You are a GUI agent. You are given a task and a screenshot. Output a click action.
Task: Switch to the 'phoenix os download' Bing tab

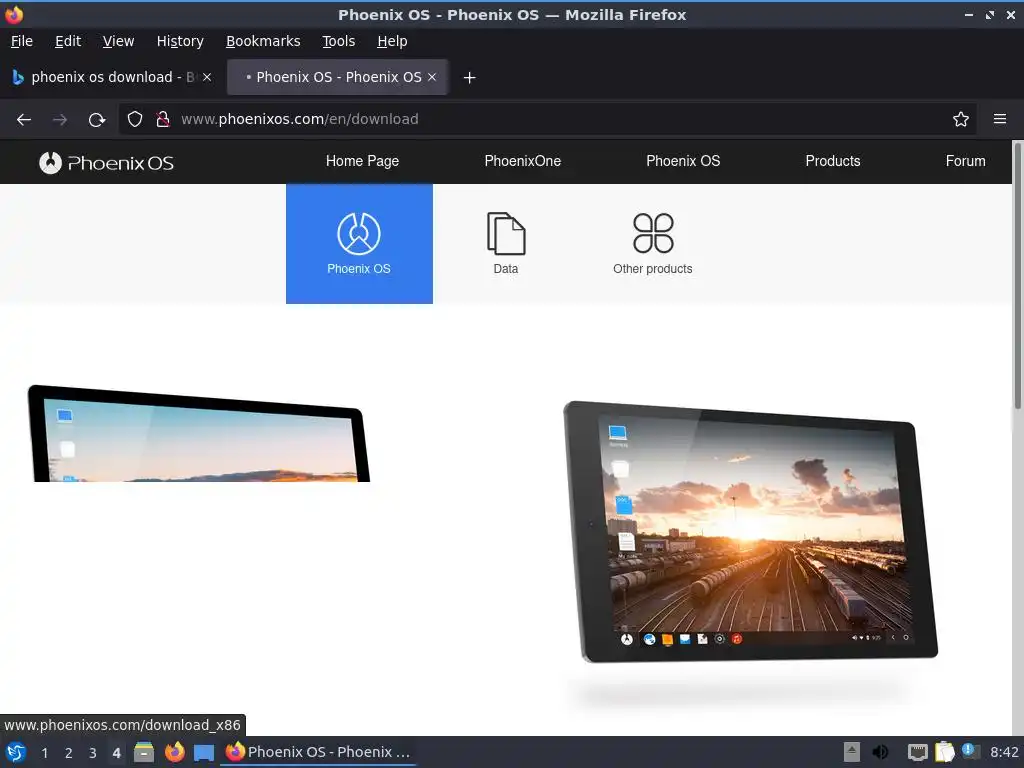(x=111, y=77)
